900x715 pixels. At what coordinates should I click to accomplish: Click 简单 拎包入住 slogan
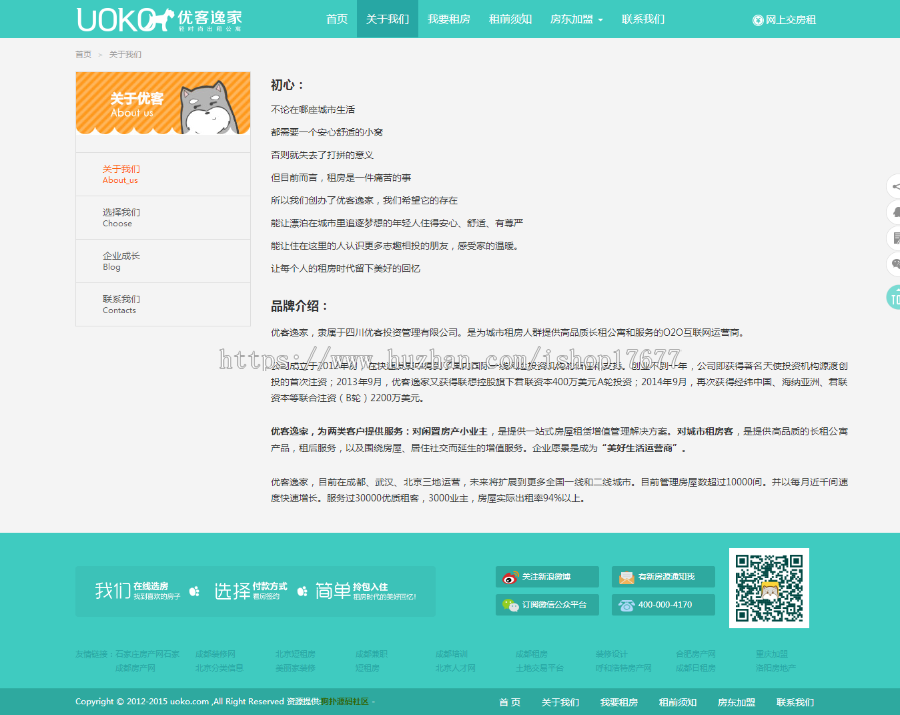coord(365,591)
